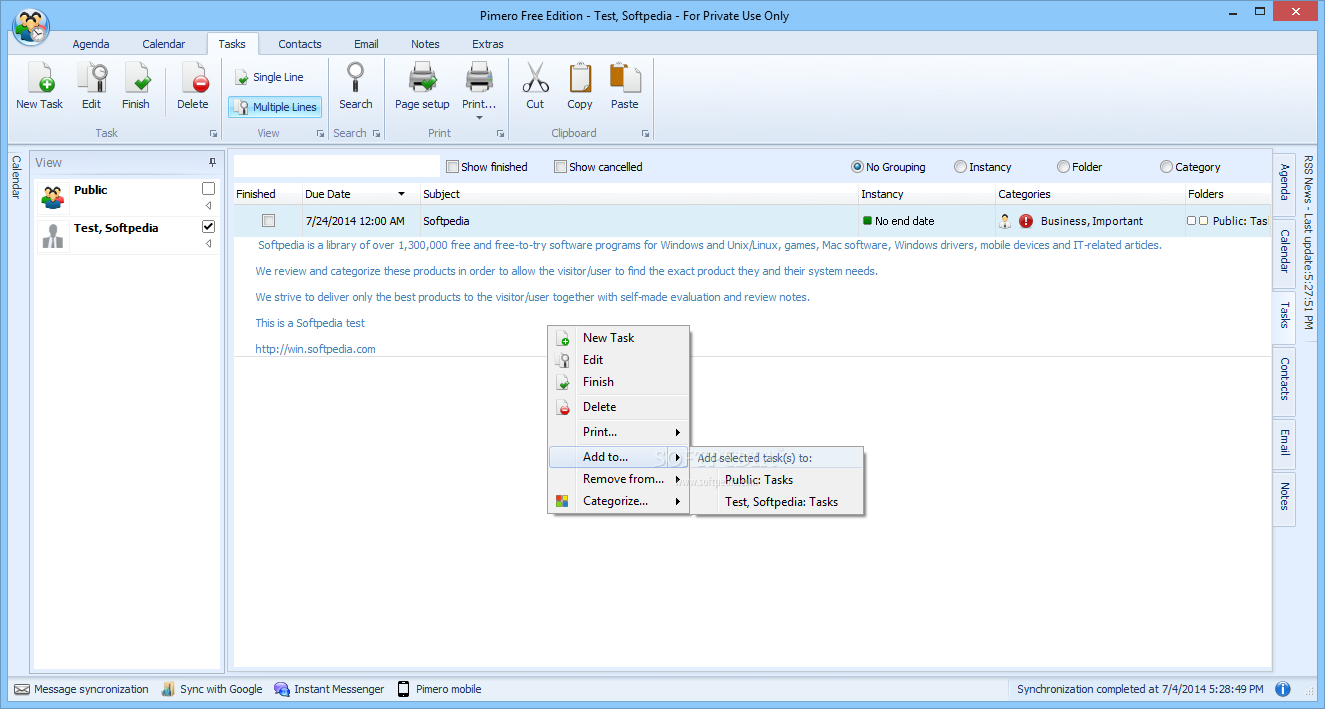This screenshot has width=1325, height=709.
Task: Click Due Date column sort arrow
Action: point(402,194)
